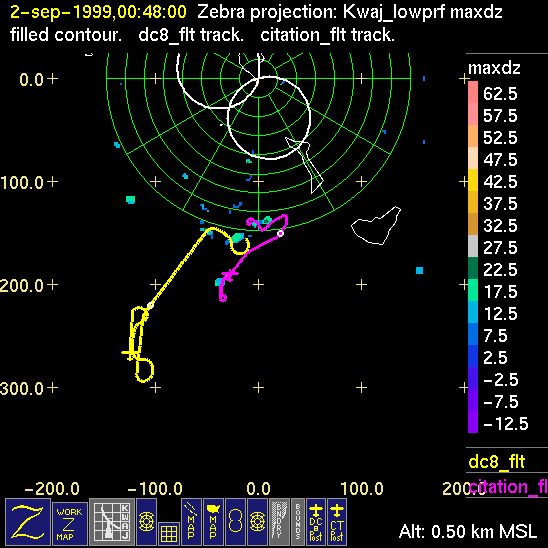The image size is (548, 548).
Task: Click the maxdz color bar title
Action: [x=494, y=68]
